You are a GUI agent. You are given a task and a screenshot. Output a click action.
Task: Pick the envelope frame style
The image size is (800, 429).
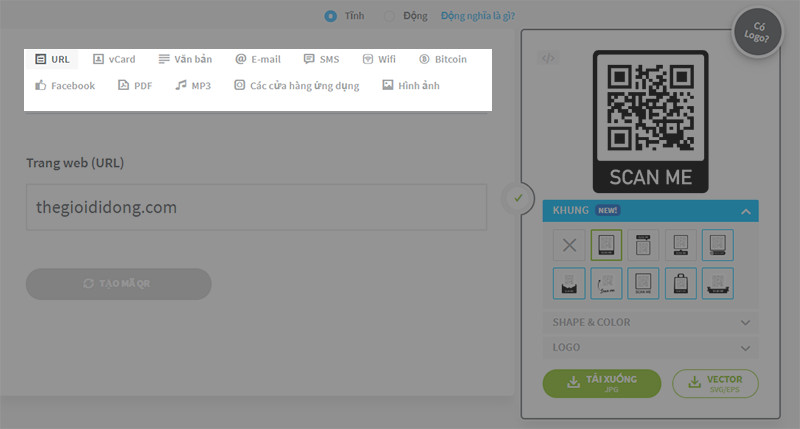tap(569, 283)
